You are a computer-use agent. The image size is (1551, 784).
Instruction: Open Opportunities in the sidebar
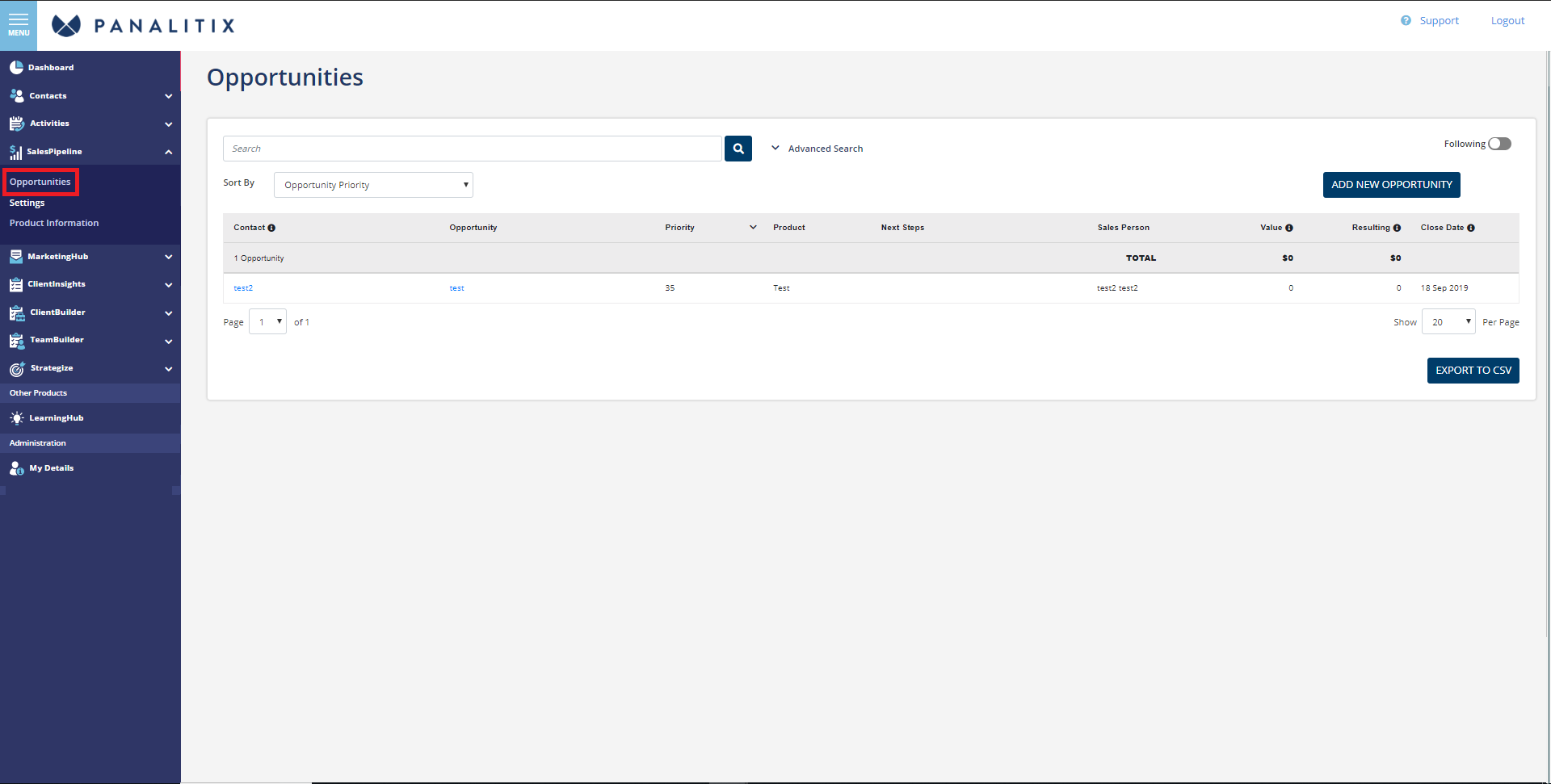(40, 182)
